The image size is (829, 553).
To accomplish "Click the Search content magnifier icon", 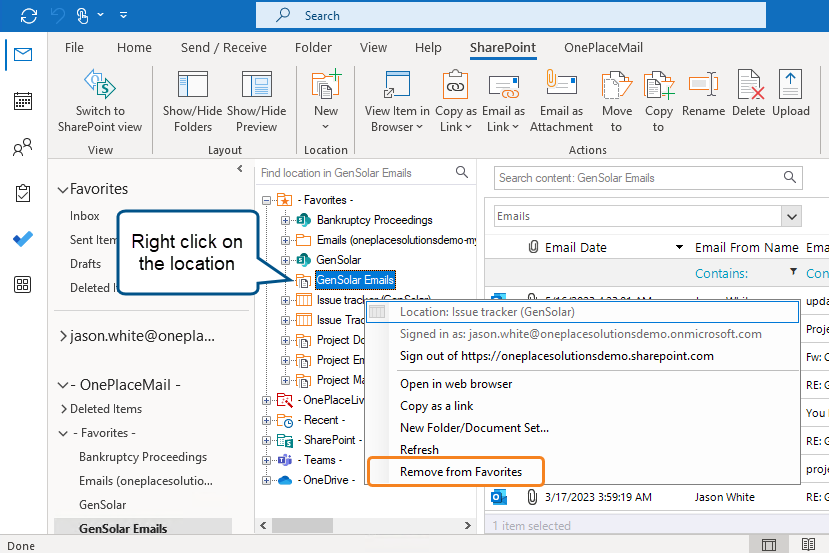I will (790, 178).
